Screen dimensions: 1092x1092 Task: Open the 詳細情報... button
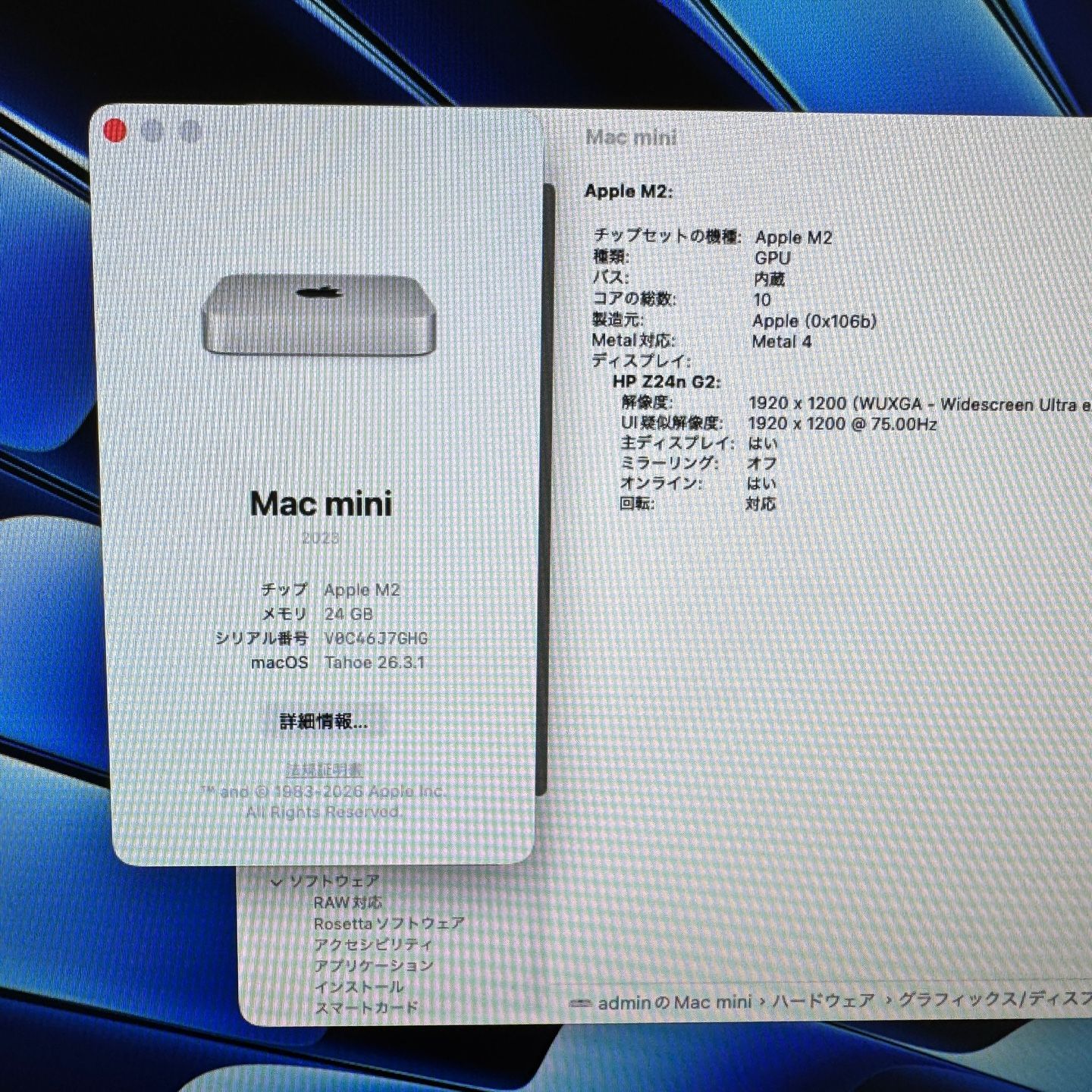coord(324,721)
